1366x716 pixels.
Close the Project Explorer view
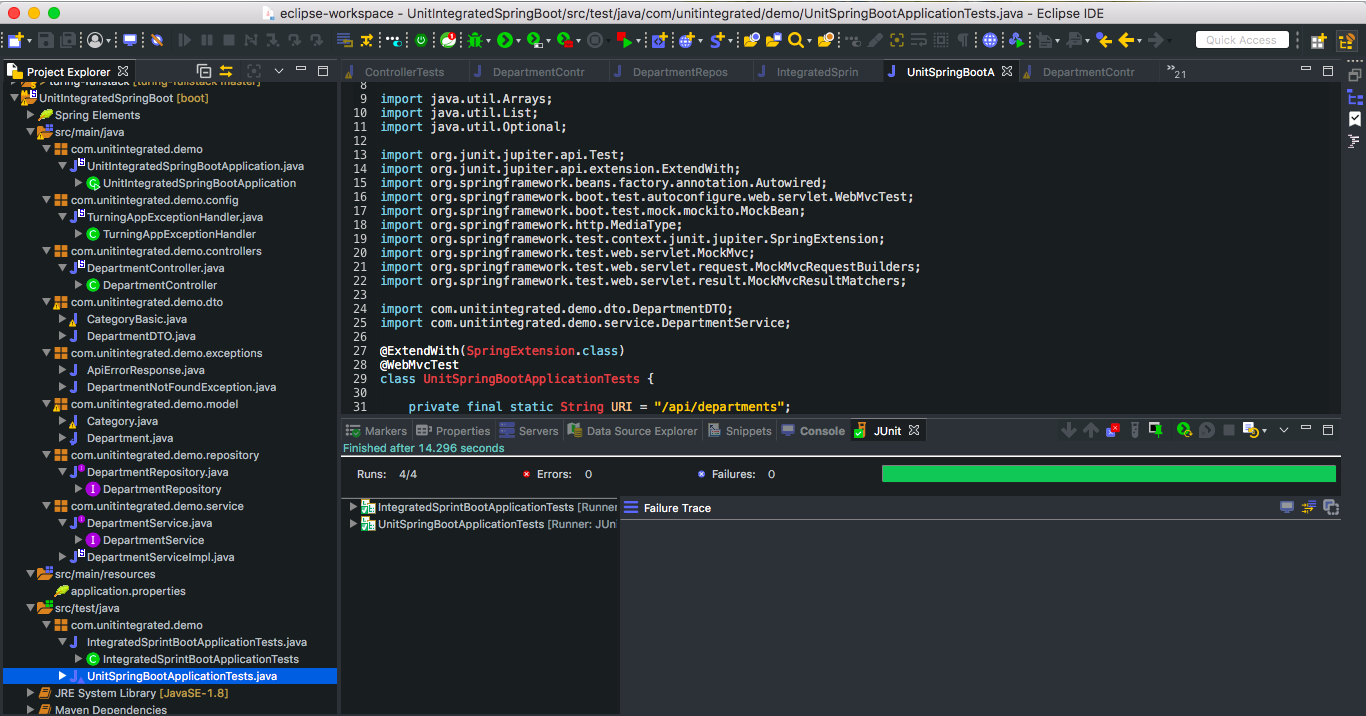coord(123,71)
